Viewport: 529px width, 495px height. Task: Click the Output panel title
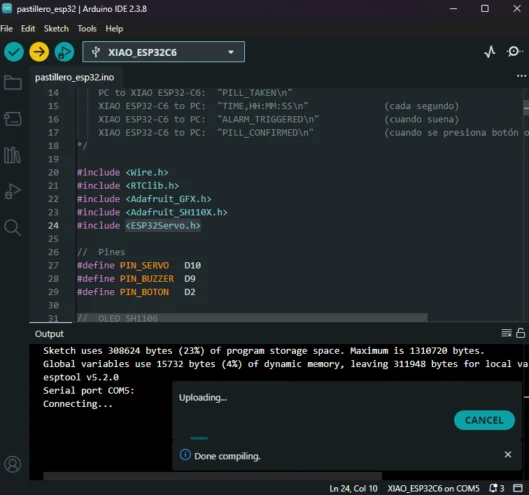click(x=49, y=334)
